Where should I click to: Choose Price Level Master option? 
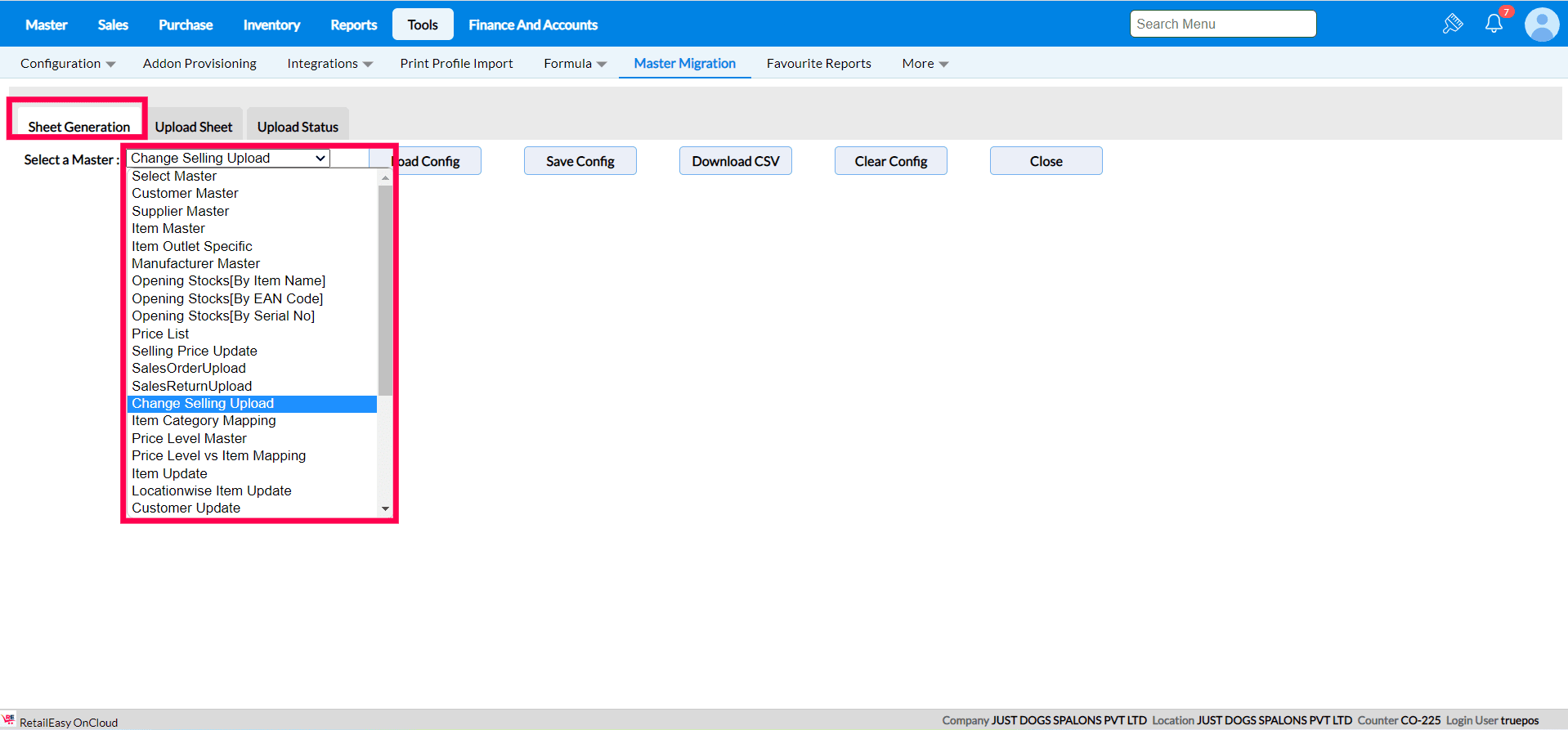tap(252, 439)
